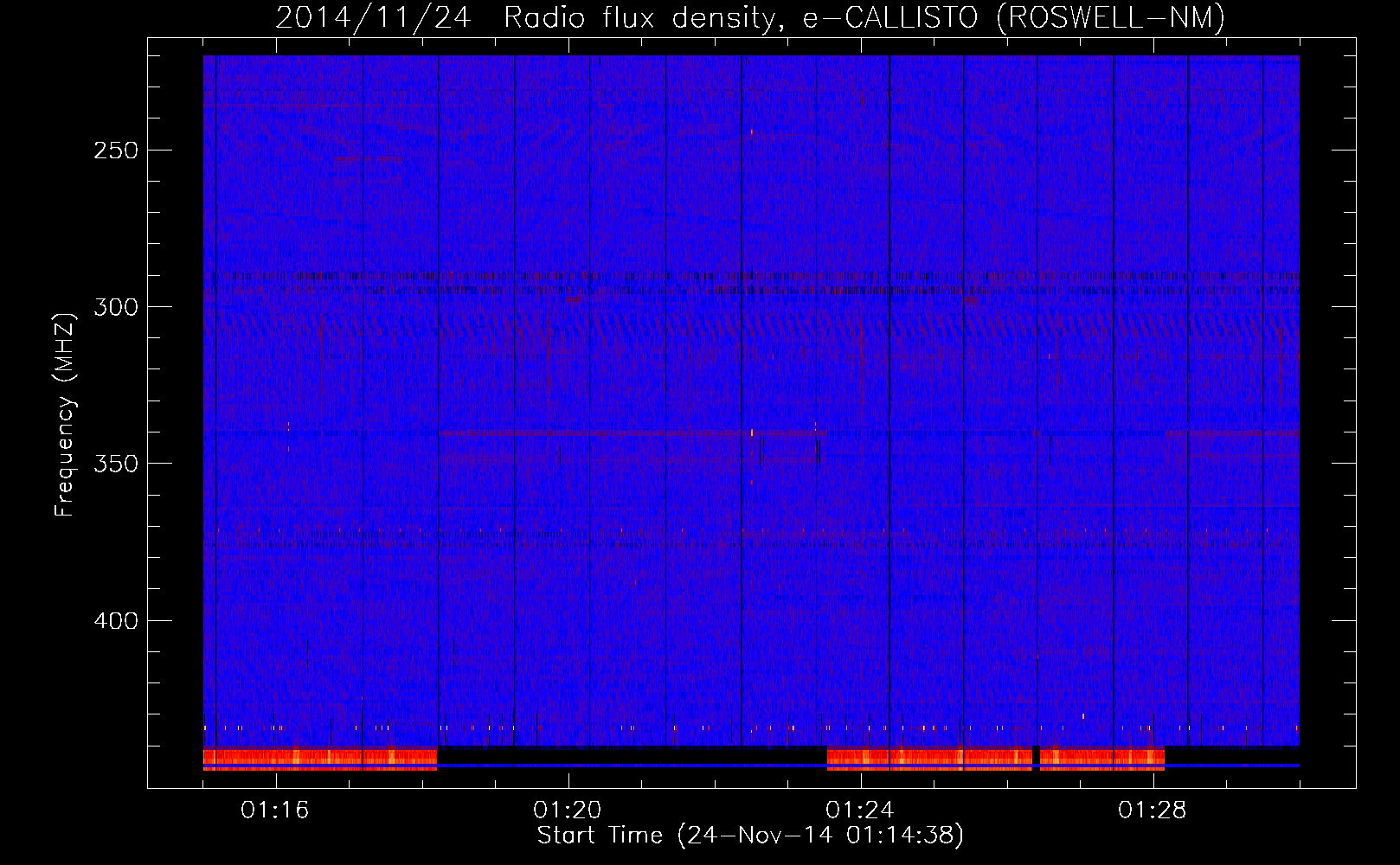
Task: Select the Frequency (MHZ) axis label
Action: (x=65, y=414)
